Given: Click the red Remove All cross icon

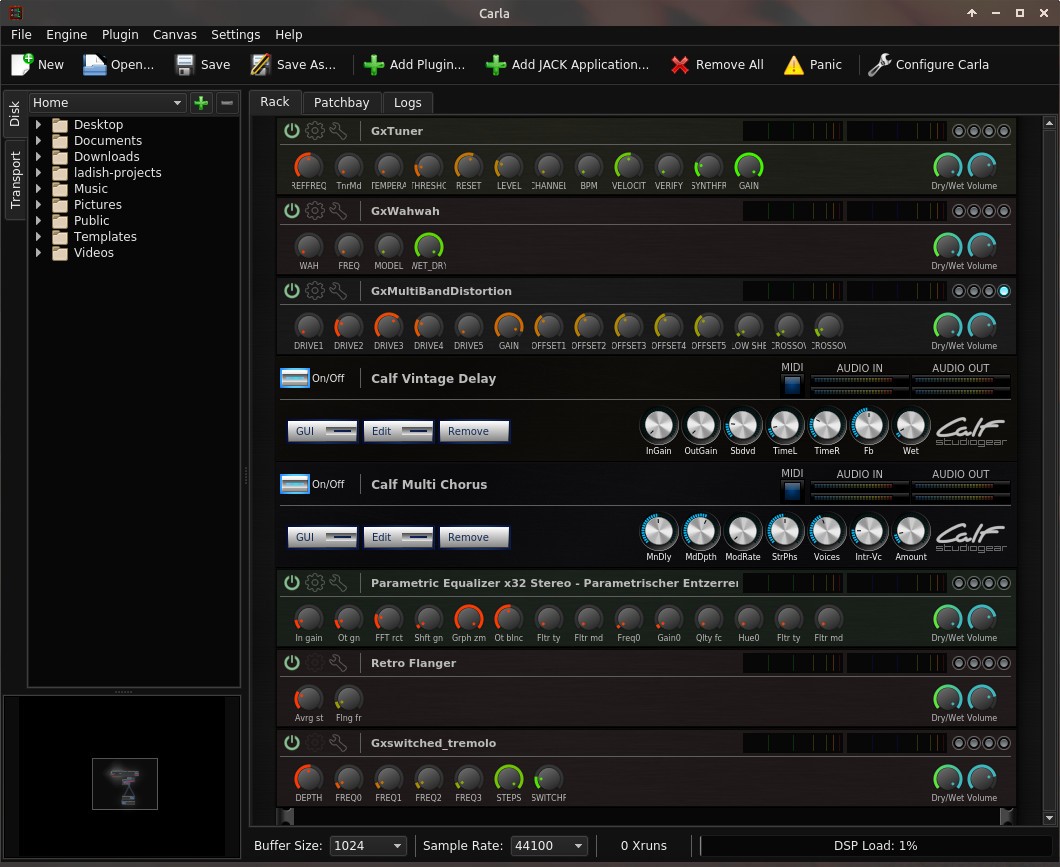Looking at the screenshot, I should coord(680,64).
